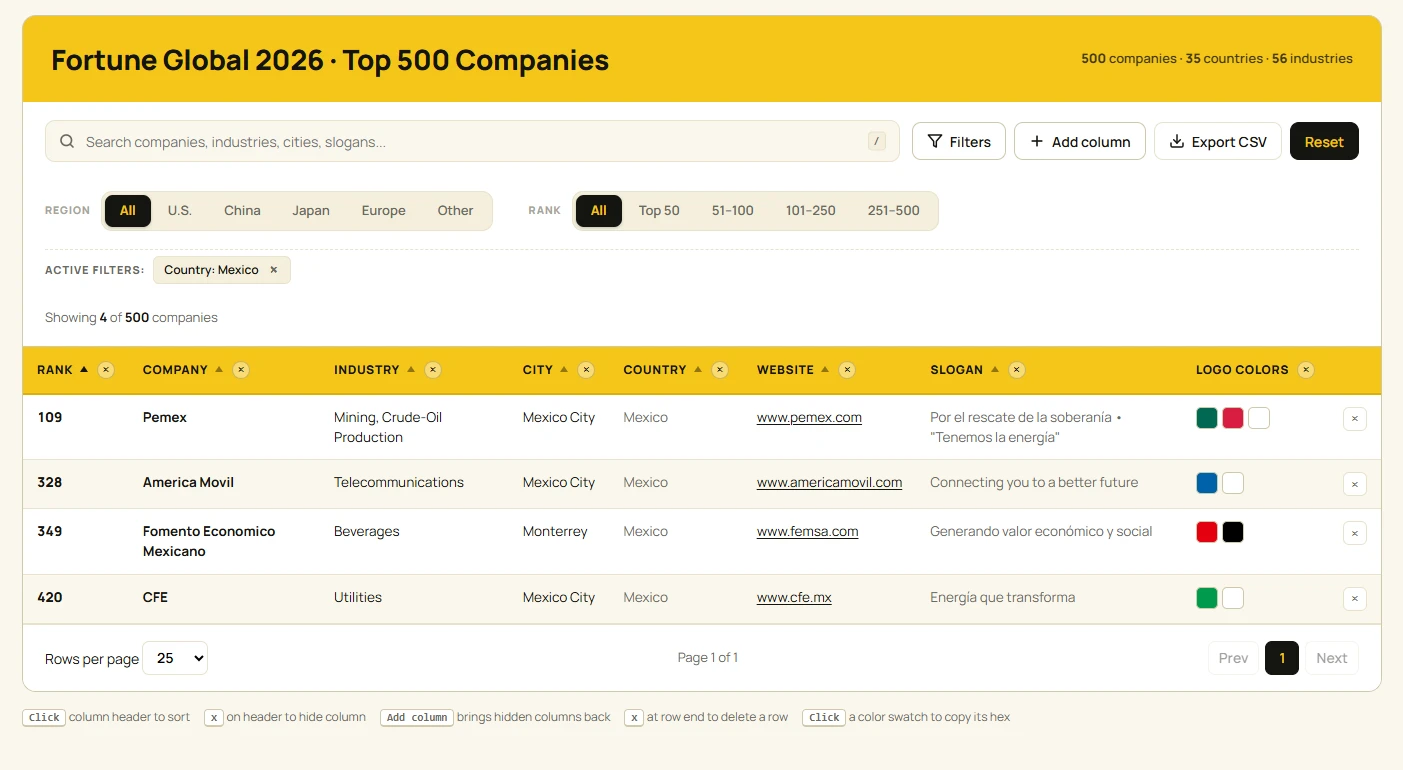This screenshot has height=770, width=1403.
Task: Open www.femsa.com link
Action: 807,531
